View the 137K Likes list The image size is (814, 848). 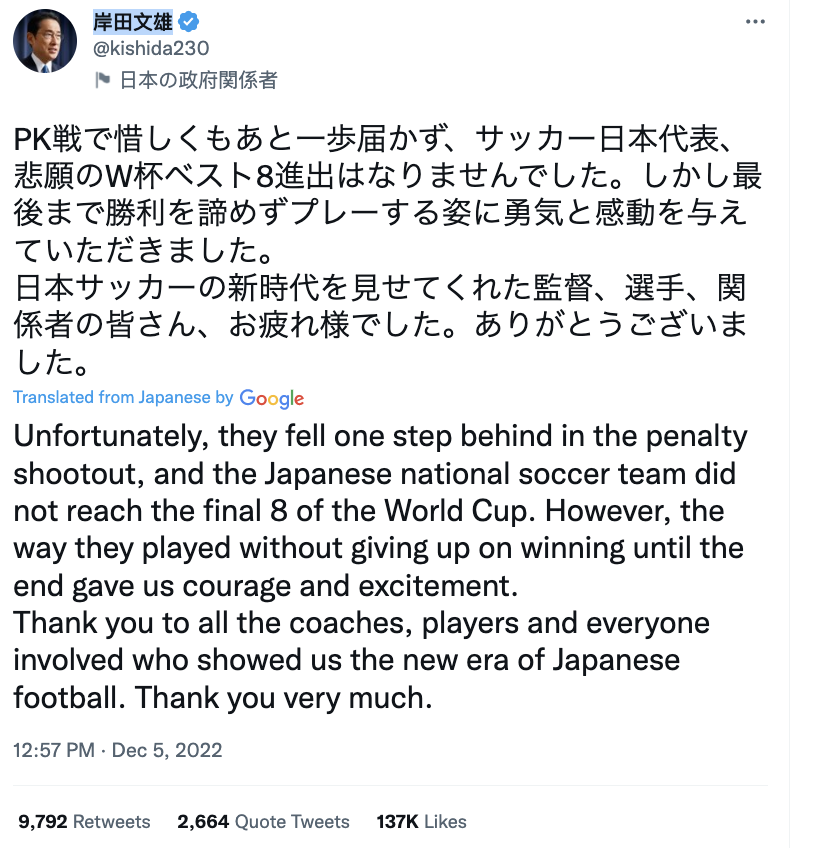tap(420, 821)
